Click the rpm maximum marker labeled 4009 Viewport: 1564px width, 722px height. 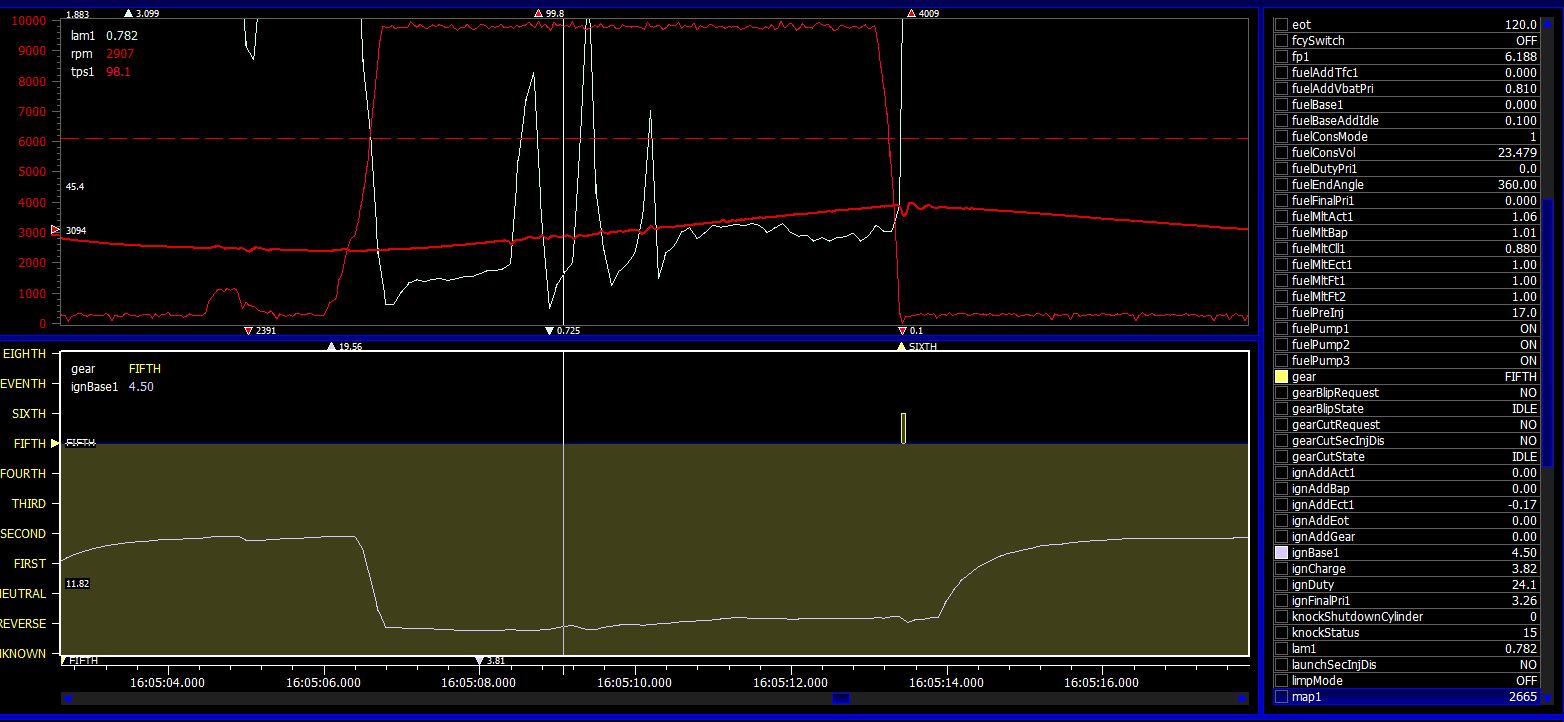pos(911,14)
